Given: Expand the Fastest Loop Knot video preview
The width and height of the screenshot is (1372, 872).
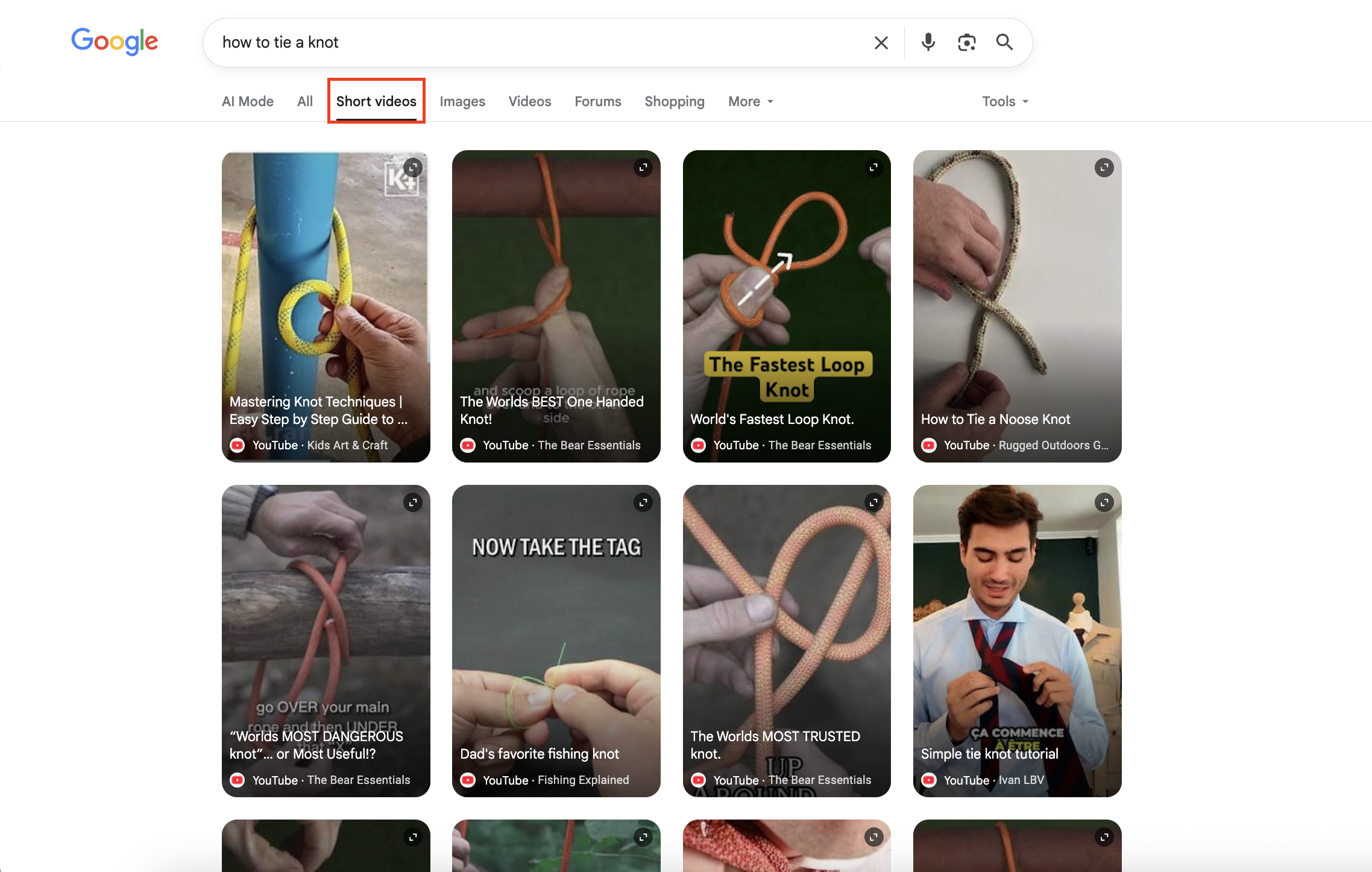Looking at the screenshot, I should click(x=873, y=168).
